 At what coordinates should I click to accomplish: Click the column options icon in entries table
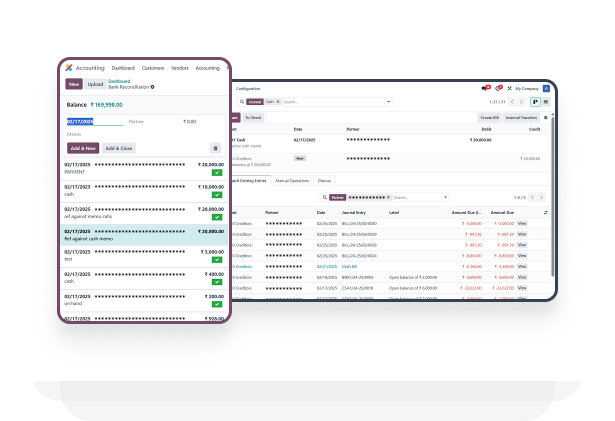(x=545, y=212)
